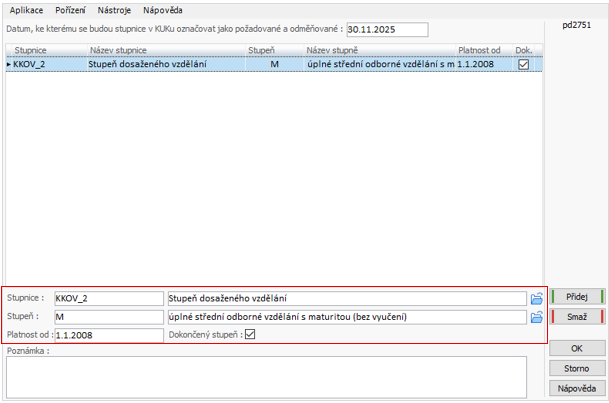Click the Nápověda button below Storno

(577, 387)
